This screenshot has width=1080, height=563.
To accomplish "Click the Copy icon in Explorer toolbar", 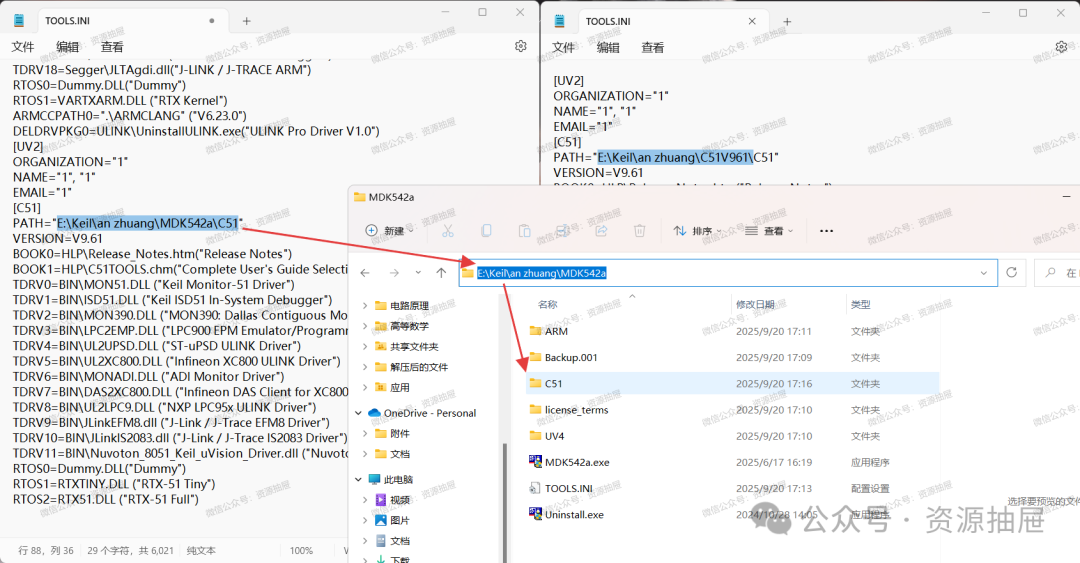I will 486,231.
